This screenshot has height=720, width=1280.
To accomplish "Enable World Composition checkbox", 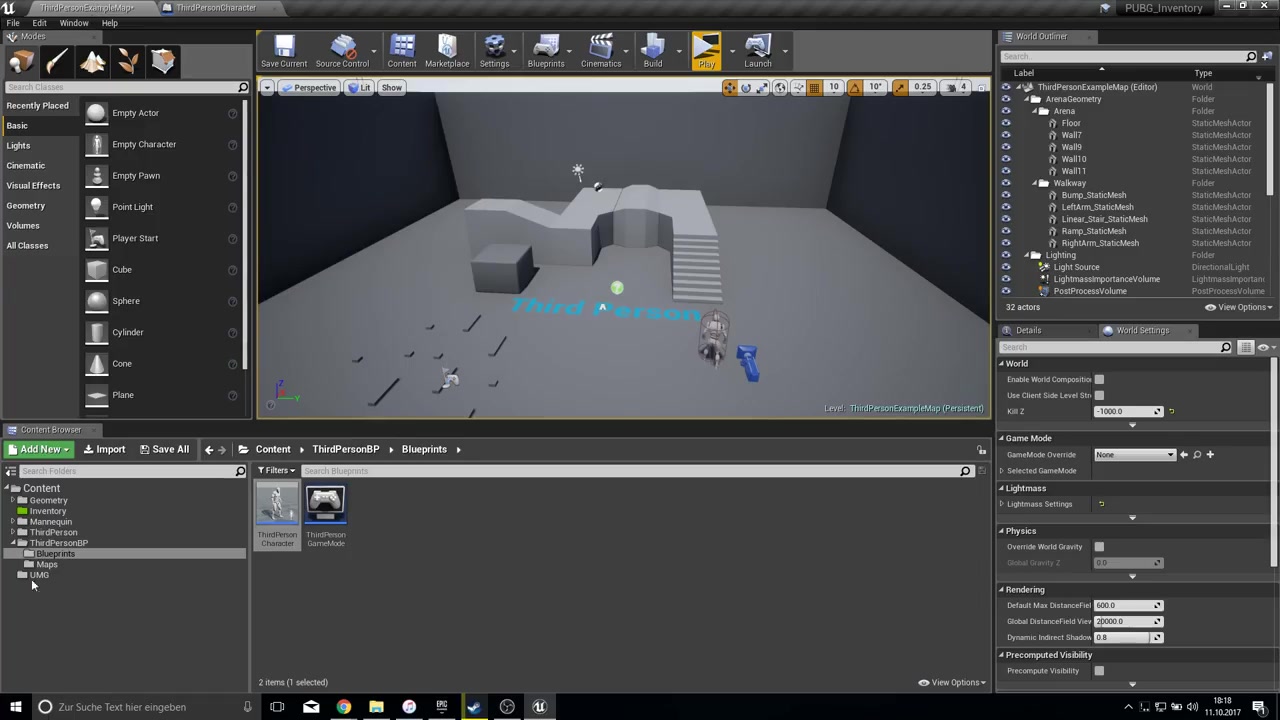I will pos(1099,379).
